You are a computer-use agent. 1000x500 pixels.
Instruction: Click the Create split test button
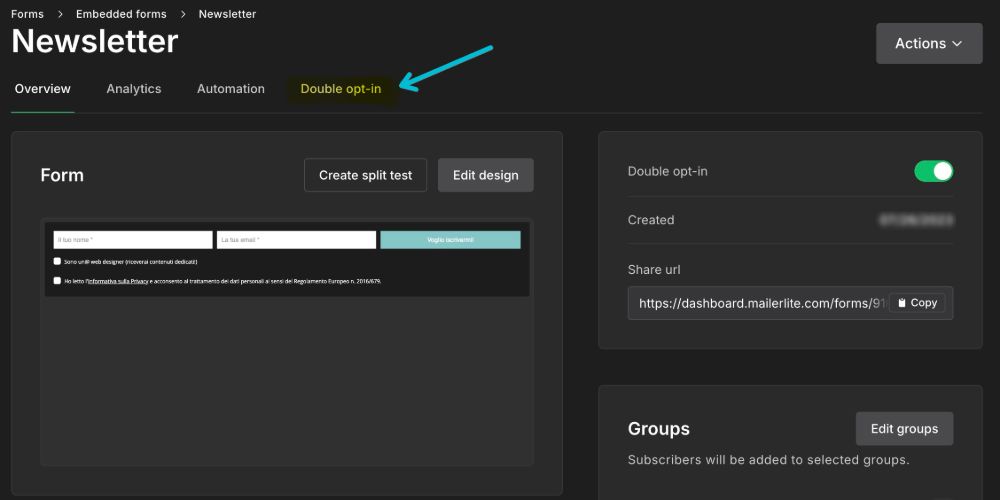365,175
